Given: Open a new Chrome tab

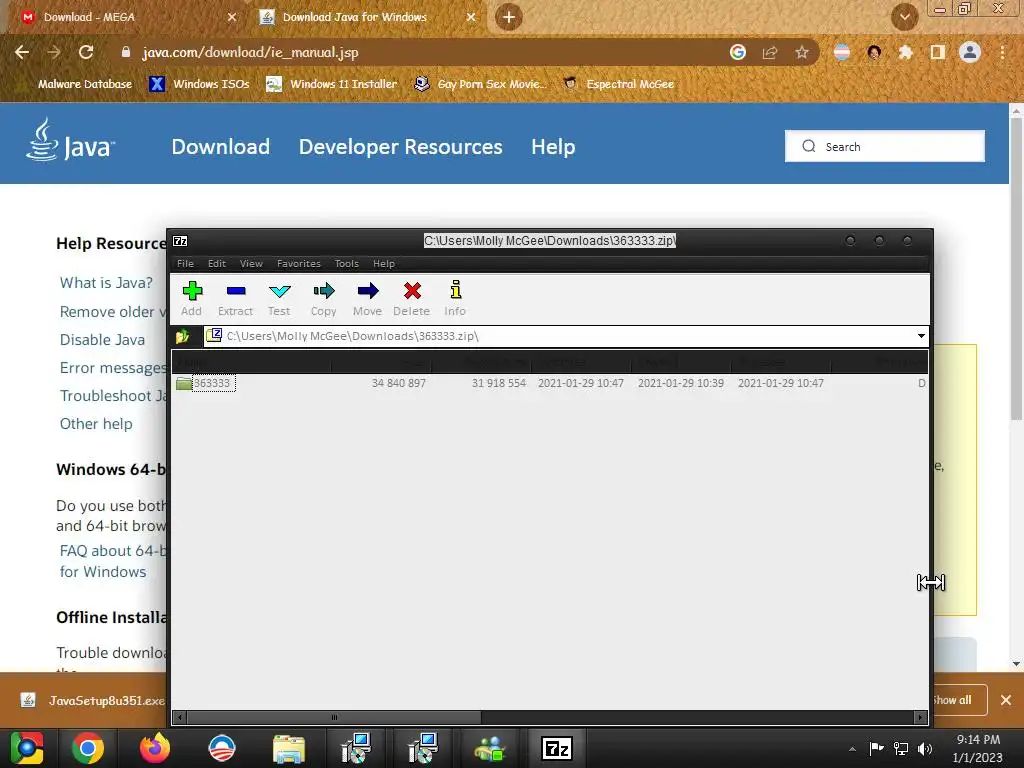Looking at the screenshot, I should pos(509,17).
